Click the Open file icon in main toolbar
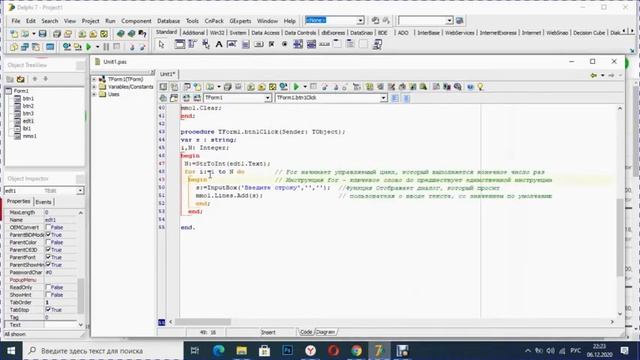Image resolution: width=640 pixels, height=360 pixels. [25, 34]
